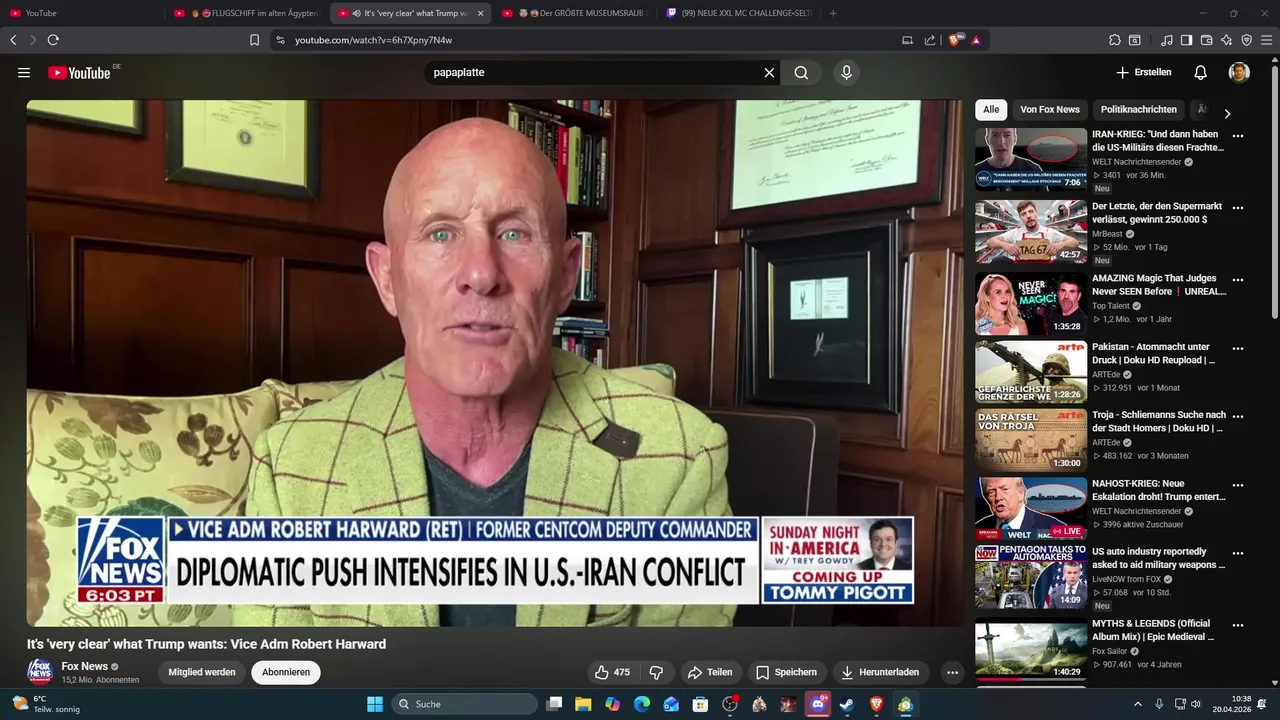
Task: Open the Fox News channel link
Action: coord(85,666)
